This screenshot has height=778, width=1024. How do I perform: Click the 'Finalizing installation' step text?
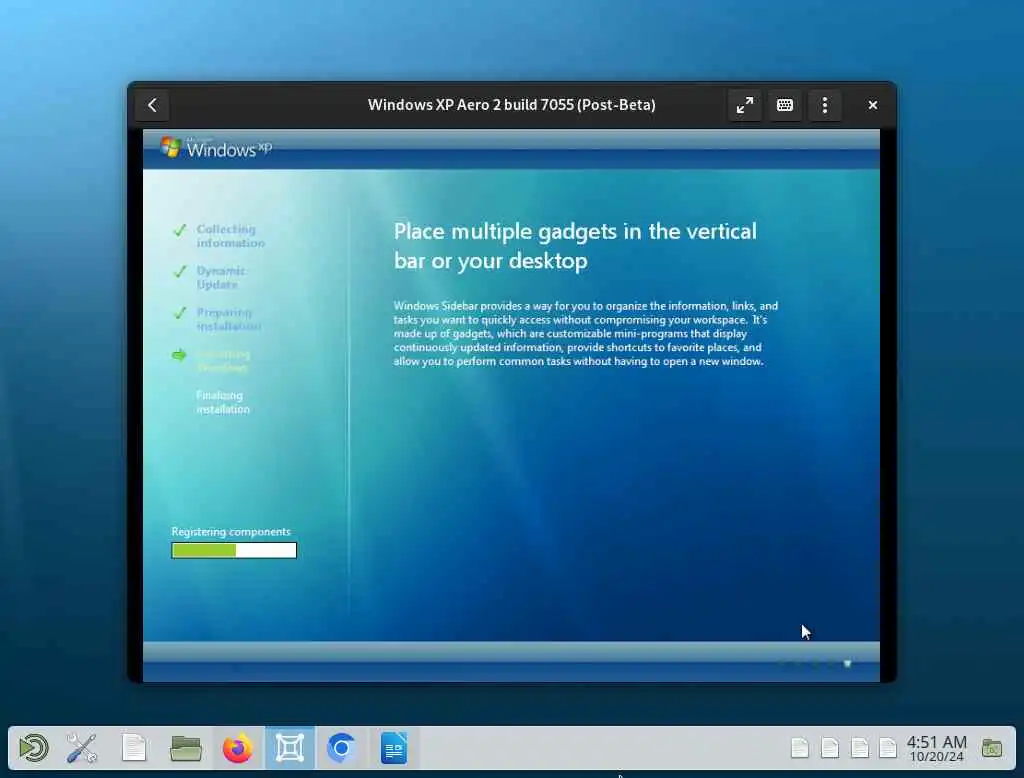223,402
